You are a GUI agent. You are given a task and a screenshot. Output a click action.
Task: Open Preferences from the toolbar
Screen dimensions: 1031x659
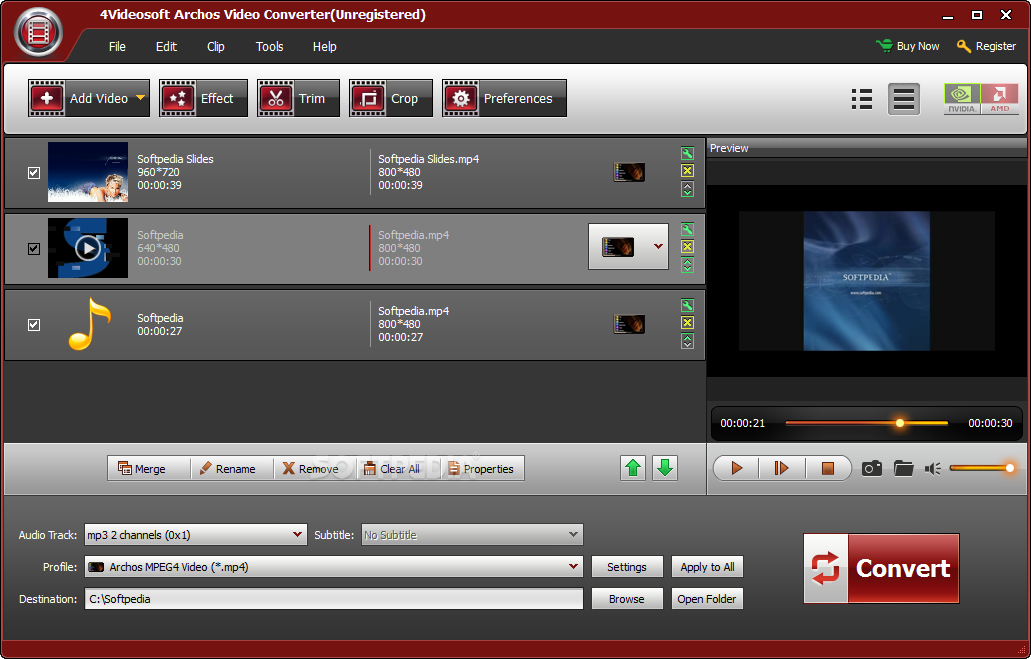click(x=504, y=99)
